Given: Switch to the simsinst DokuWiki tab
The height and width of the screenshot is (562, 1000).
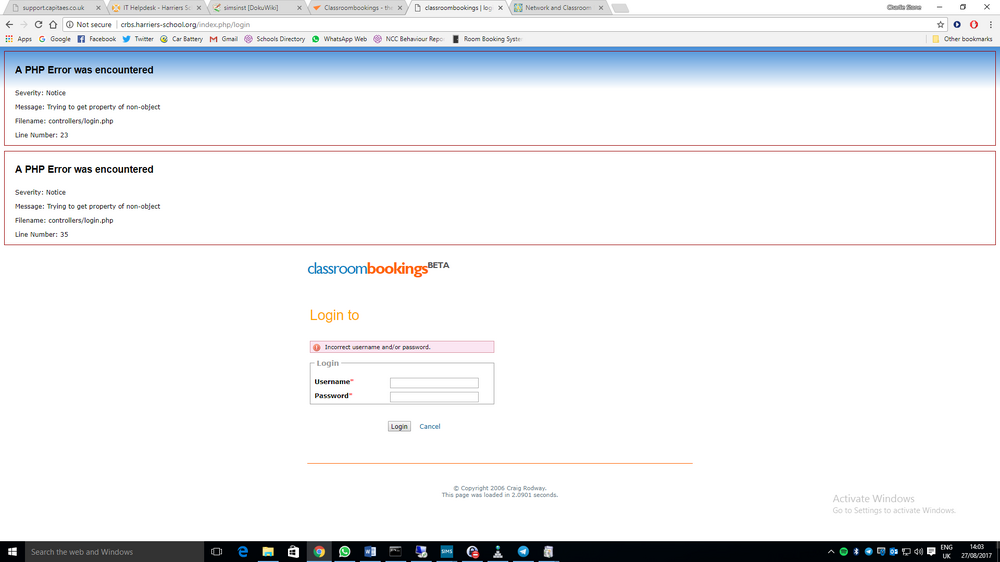Looking at the screenshot, I should (257, 8).
